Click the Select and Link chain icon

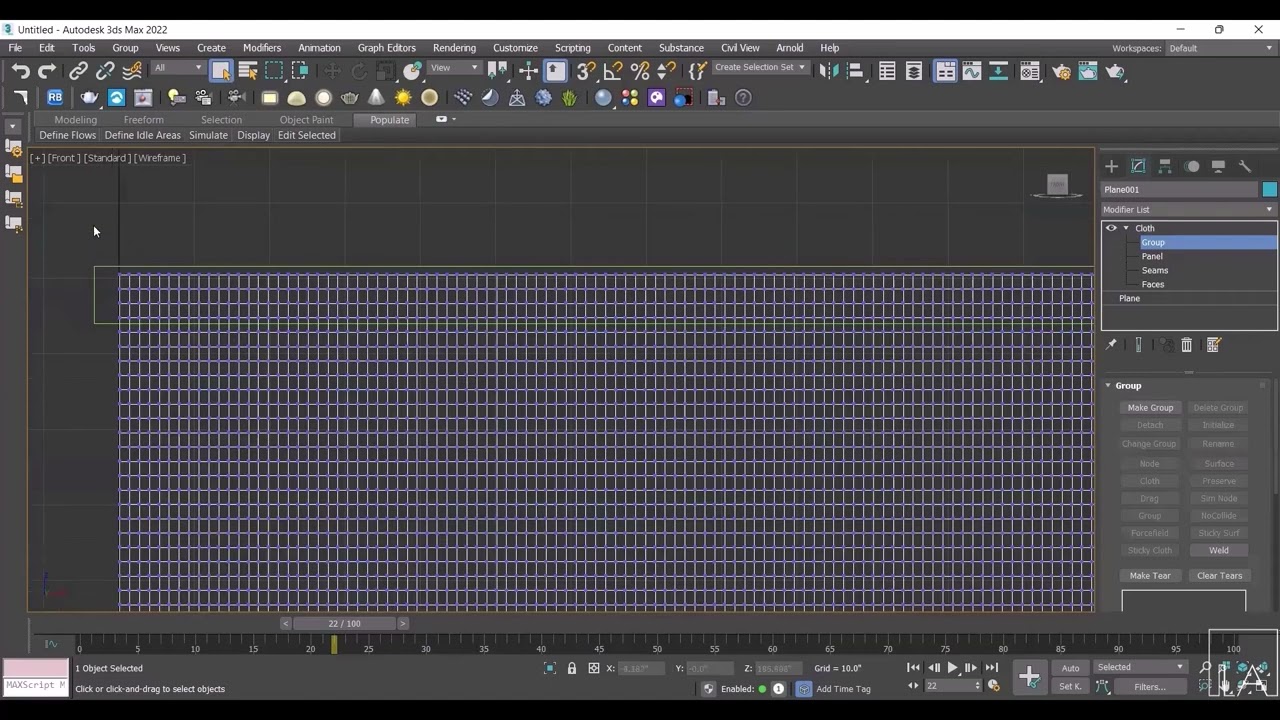[x=78, y=71]
